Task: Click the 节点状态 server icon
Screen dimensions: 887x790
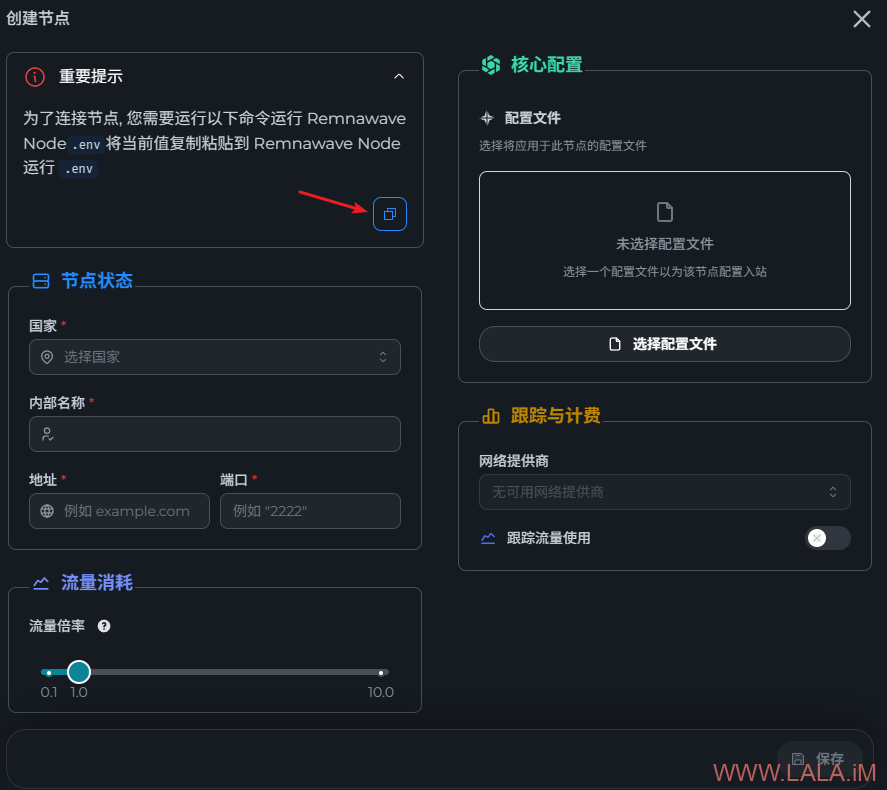Action: (x=41, y=280)
